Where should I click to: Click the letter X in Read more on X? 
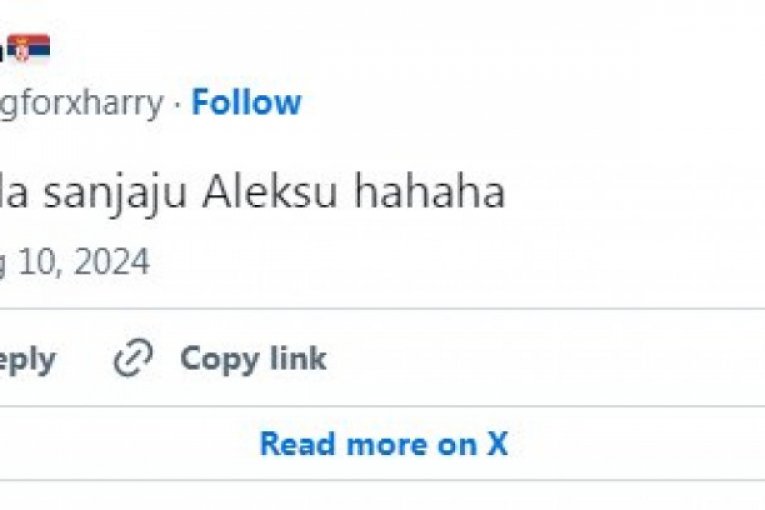(x=497, y=443)
